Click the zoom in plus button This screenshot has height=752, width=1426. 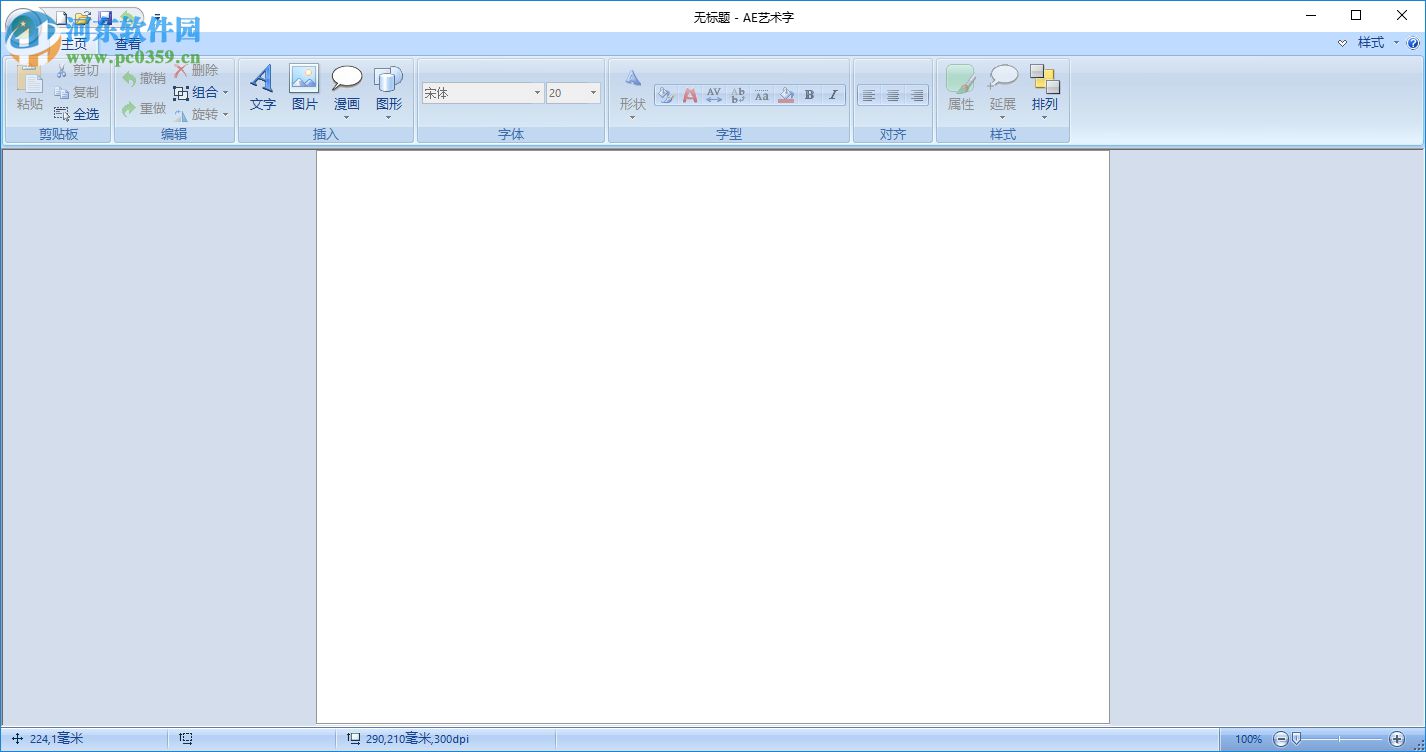click(x=1397, y=739)
